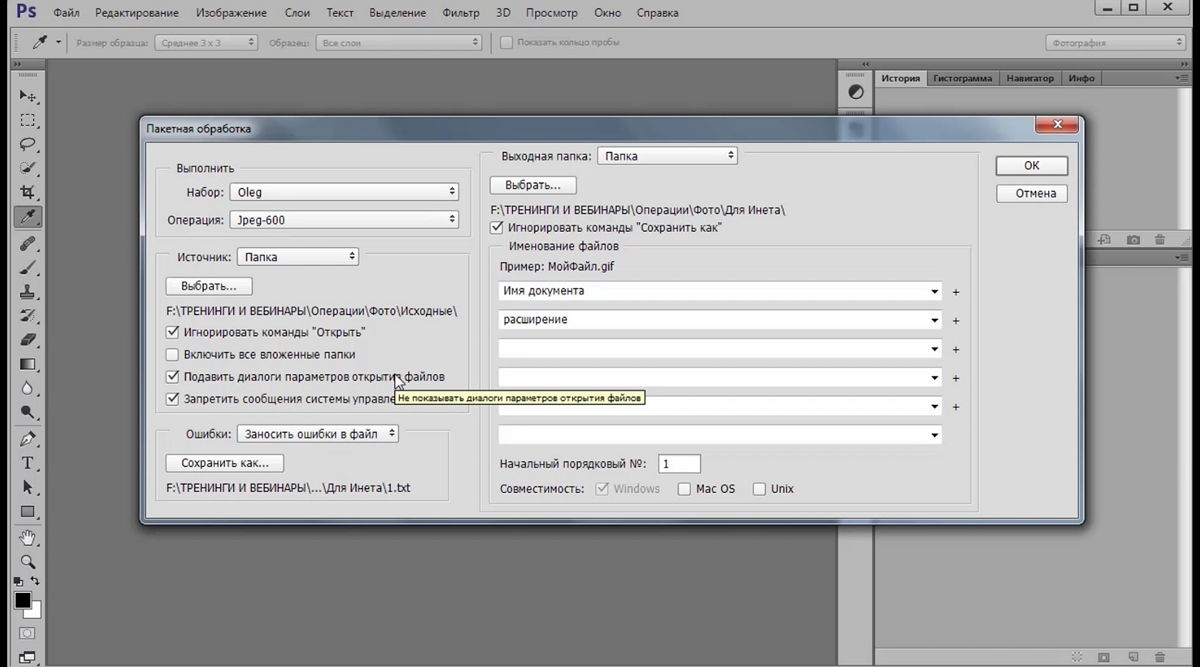This screenshot has height=667, width=1200.
Task: Select the Horizontal Type tool
Action: (28, 463)
